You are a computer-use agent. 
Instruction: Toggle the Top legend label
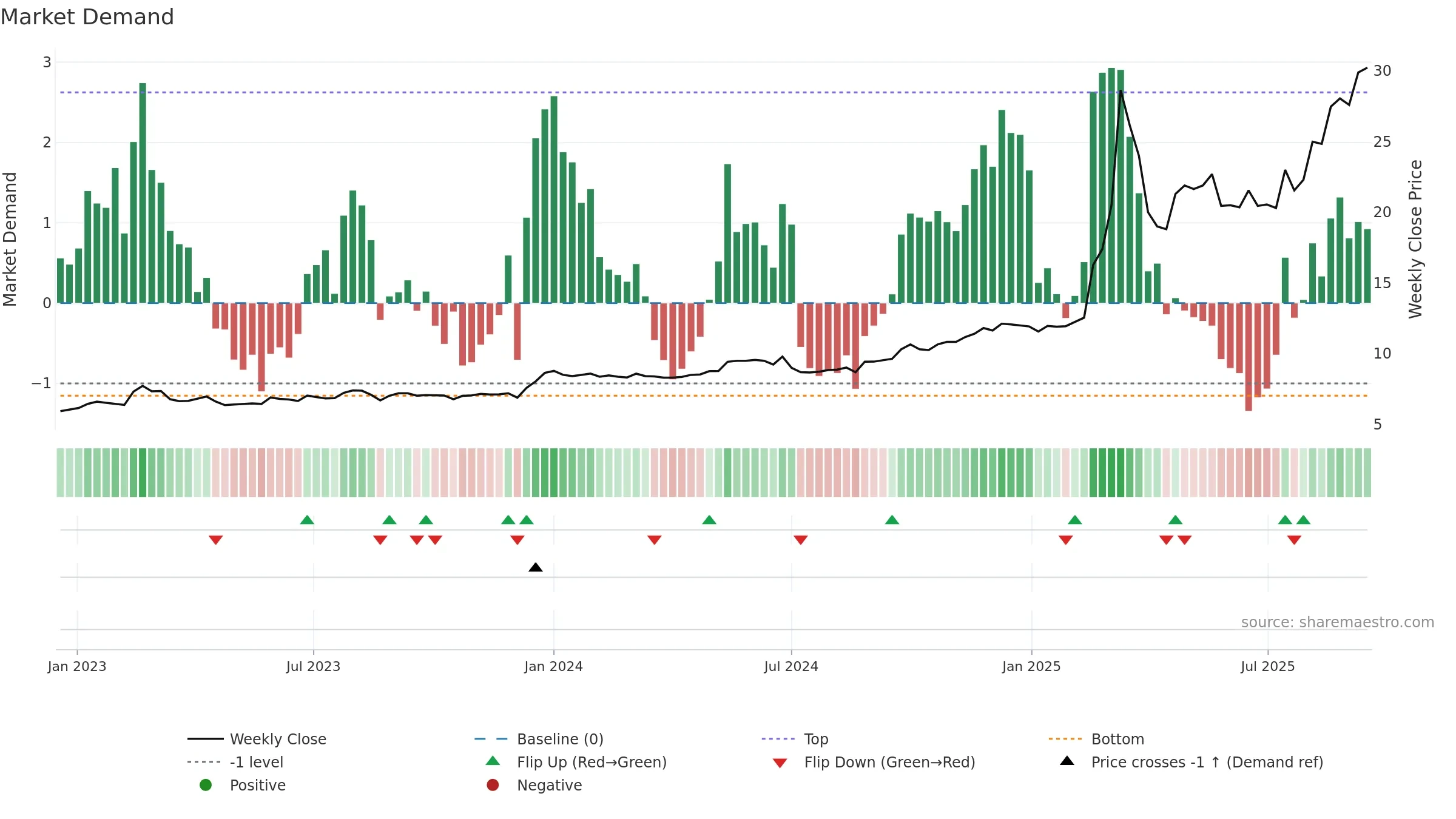(816, 739)
